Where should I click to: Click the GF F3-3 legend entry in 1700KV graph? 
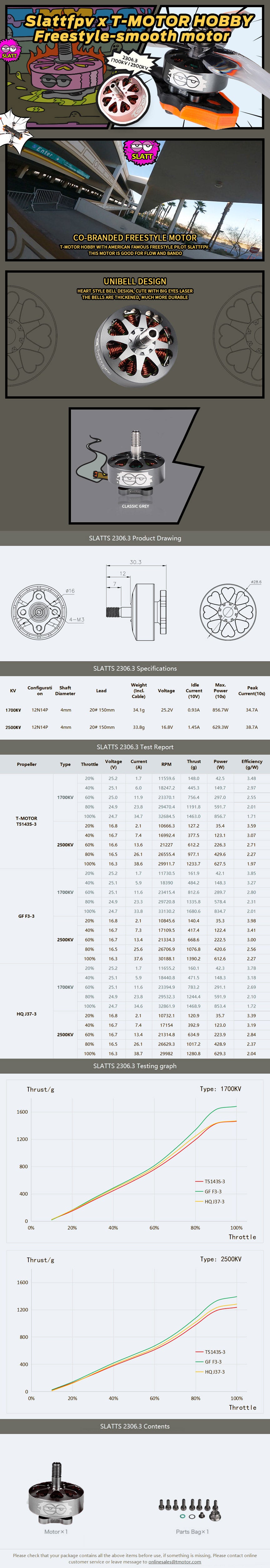pos(213,1192)
